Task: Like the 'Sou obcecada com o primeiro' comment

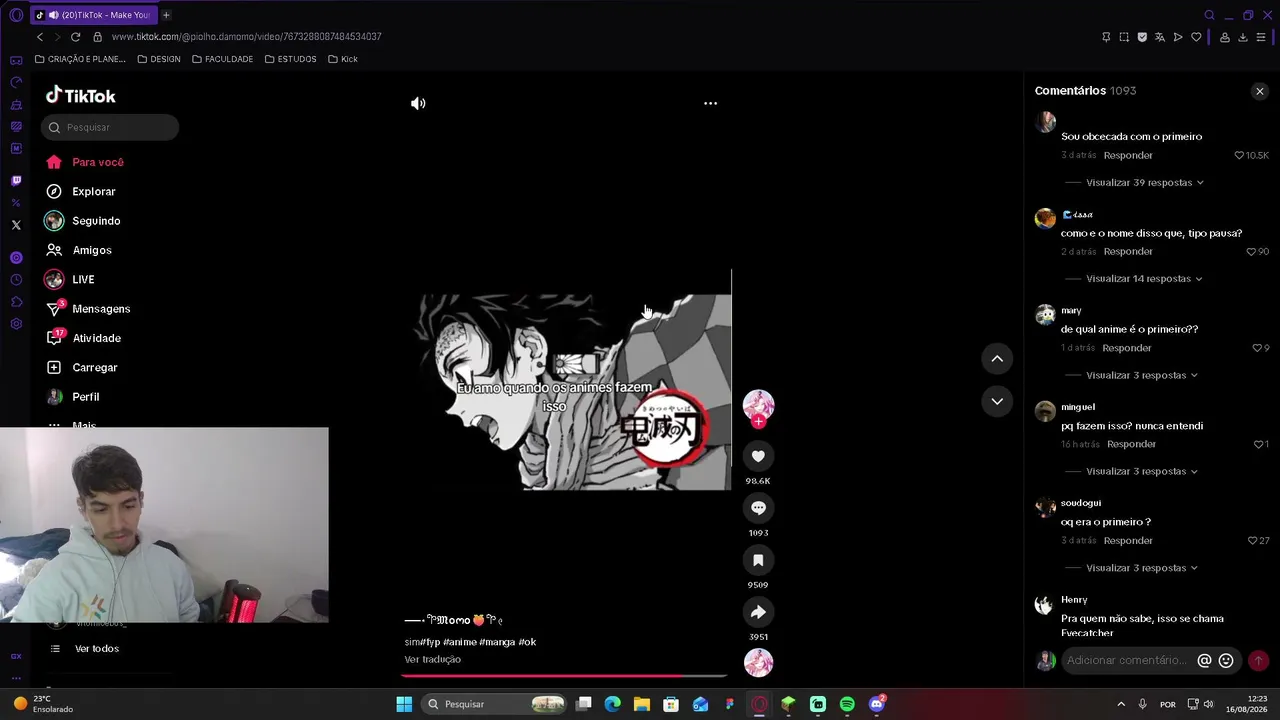Action: pyautogui.click(x=1239, y=155)
